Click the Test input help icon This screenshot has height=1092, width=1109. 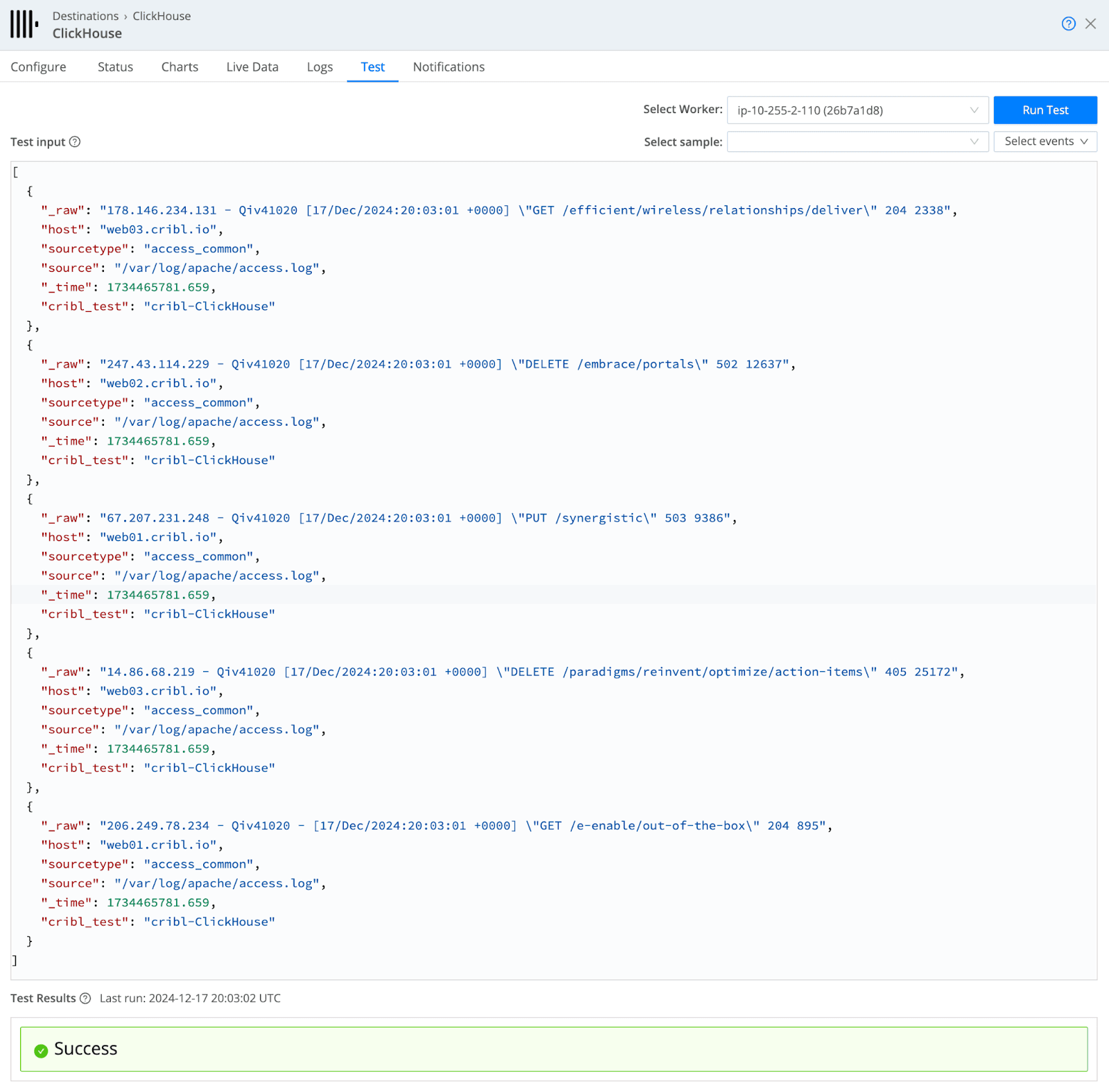click(75, 142)
